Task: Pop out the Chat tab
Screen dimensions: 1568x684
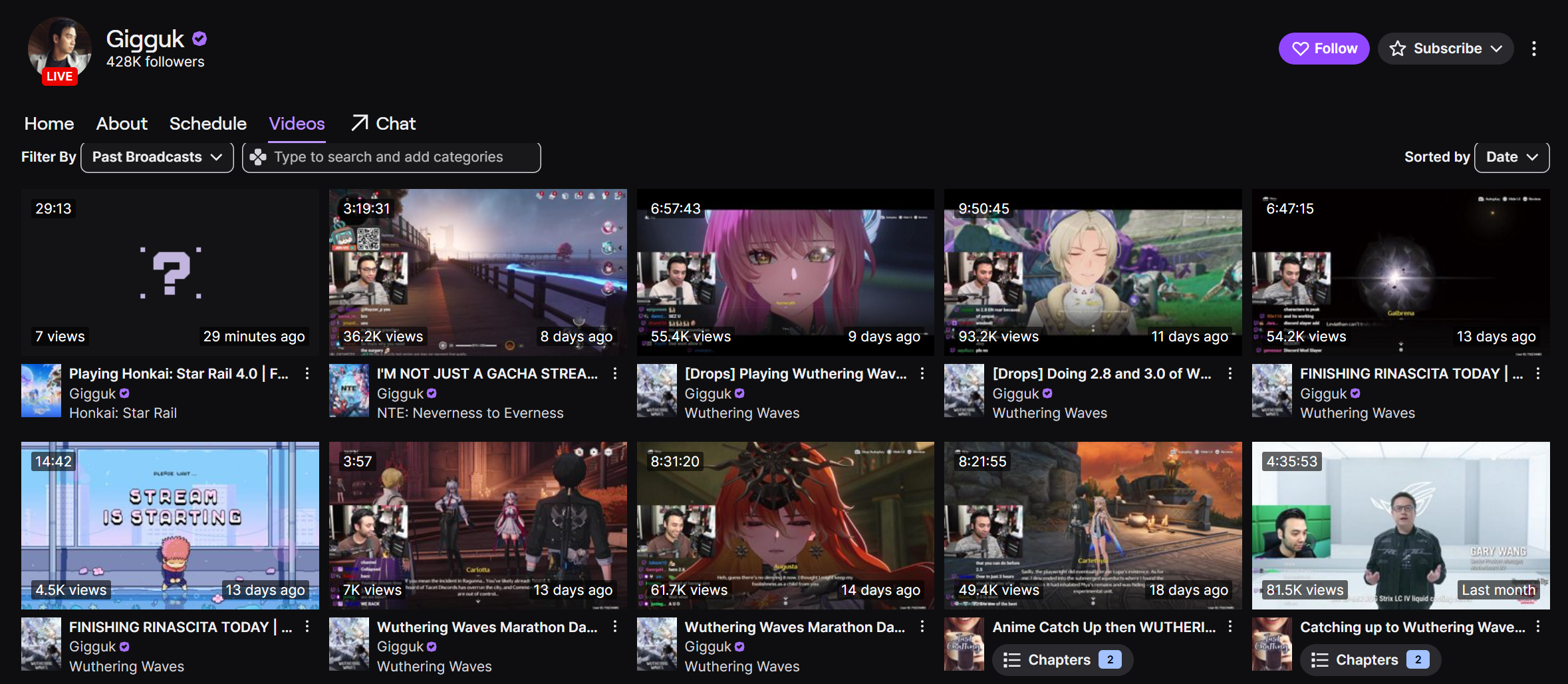Action: pyautogui.click(x=384, y=124)
